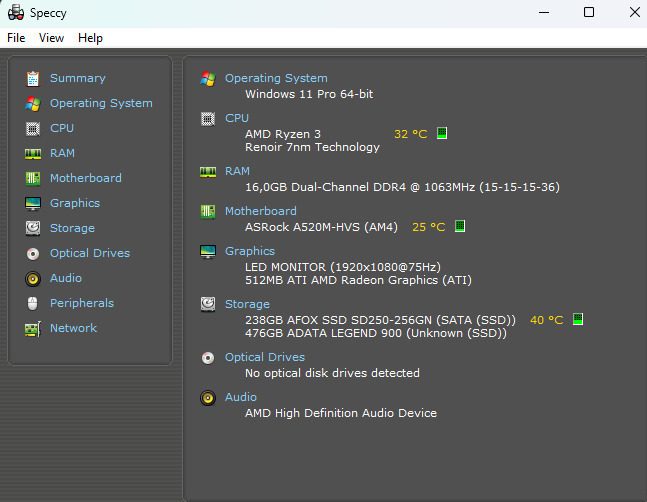Click the Audio speaker icon in summary pane
This screenshot has height=502, width=647.
coord(208,398)
